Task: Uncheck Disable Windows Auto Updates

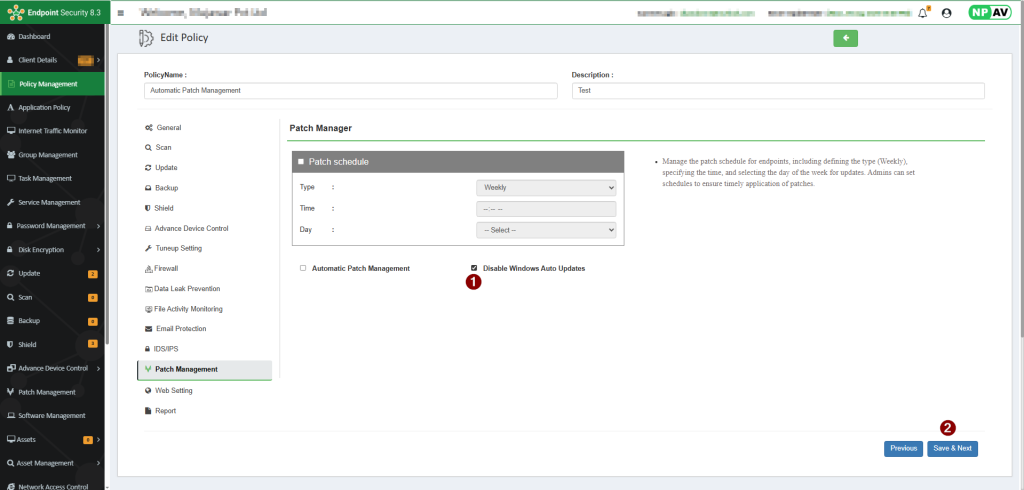Action: pyautogui.click(x=474, y=268)
